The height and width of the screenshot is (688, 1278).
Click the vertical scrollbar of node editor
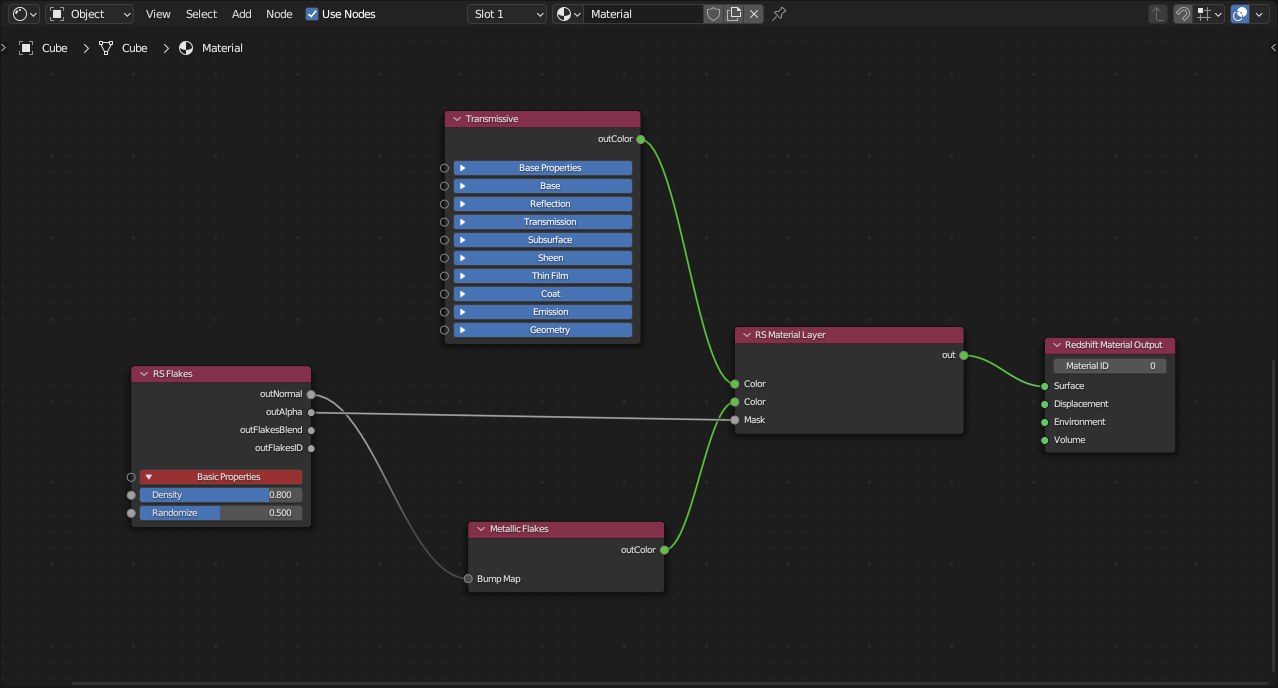1274,518
